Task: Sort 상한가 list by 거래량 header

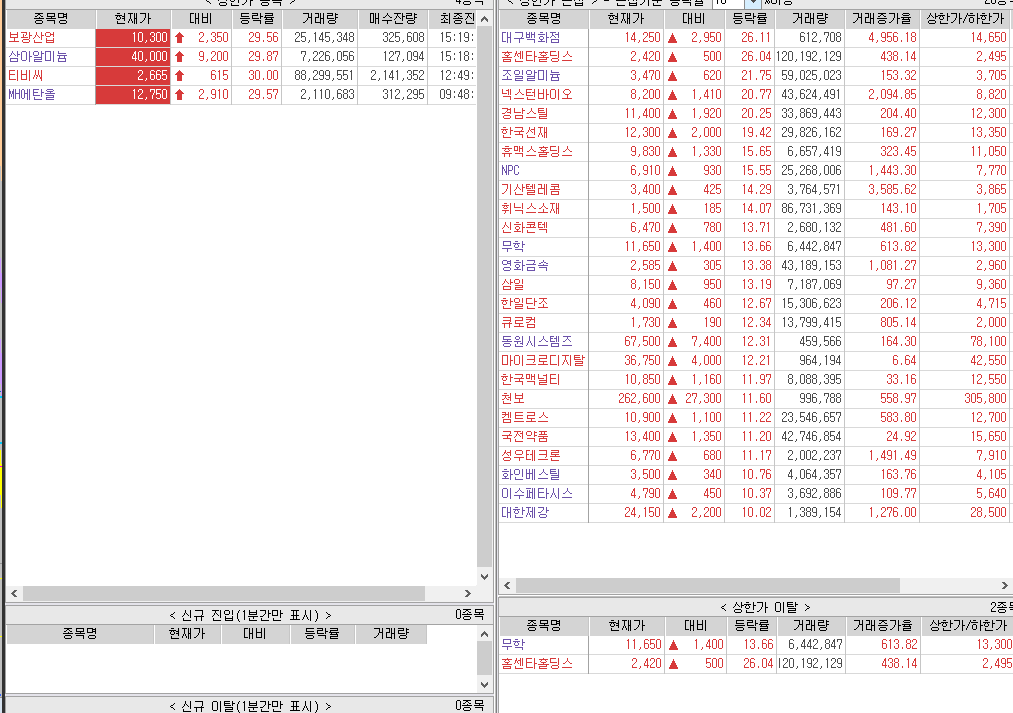Action: 320,19
